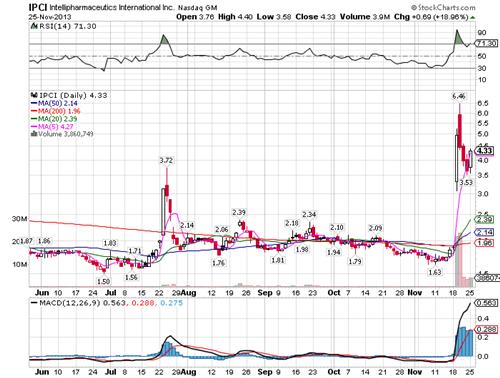Click the 2.06 August price label
The width and height of the screenshot is (500, 378).
(222, 229)
